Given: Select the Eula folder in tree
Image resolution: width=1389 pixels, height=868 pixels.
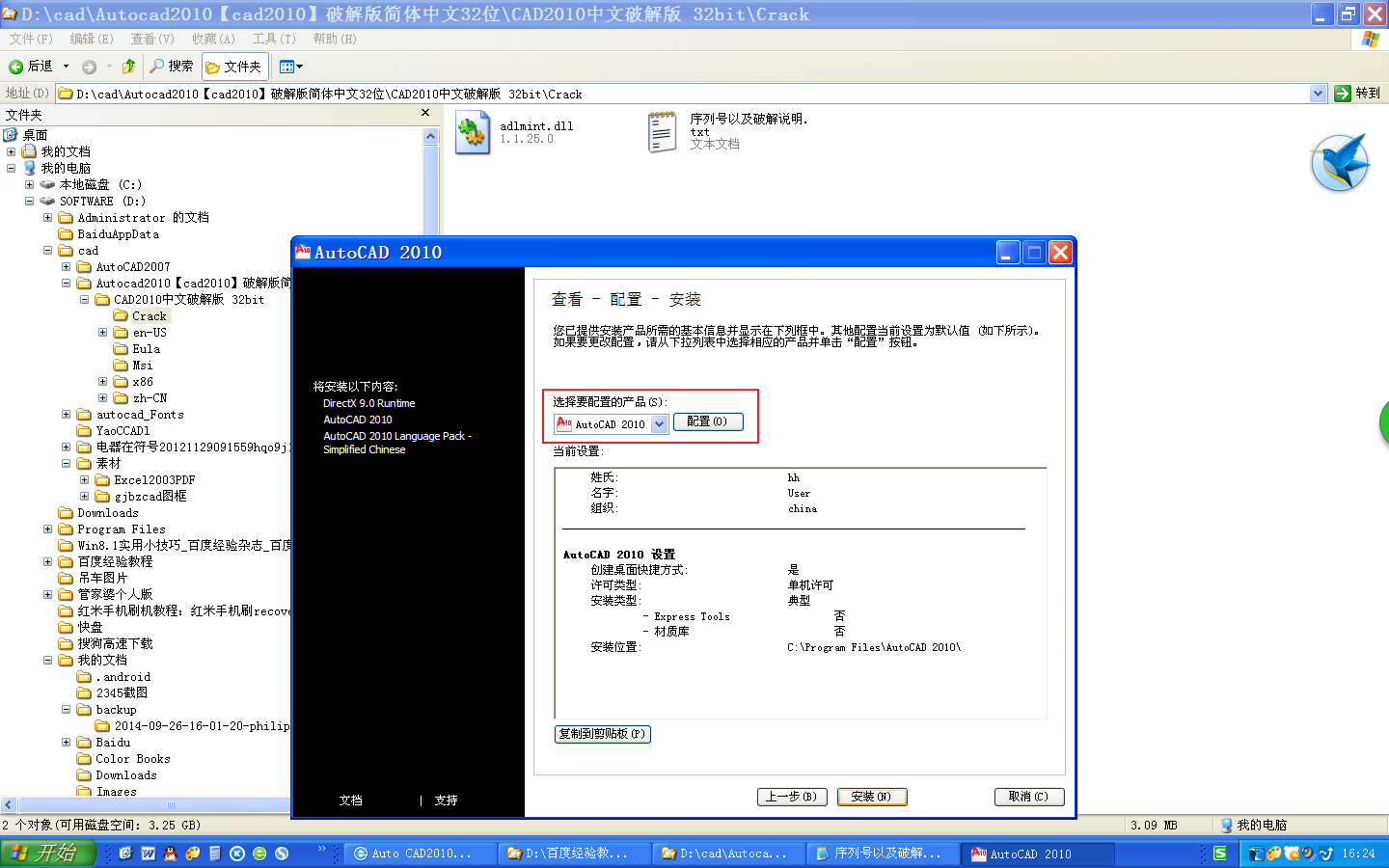Looking at the screenshot, I should [x=147, y=349].
